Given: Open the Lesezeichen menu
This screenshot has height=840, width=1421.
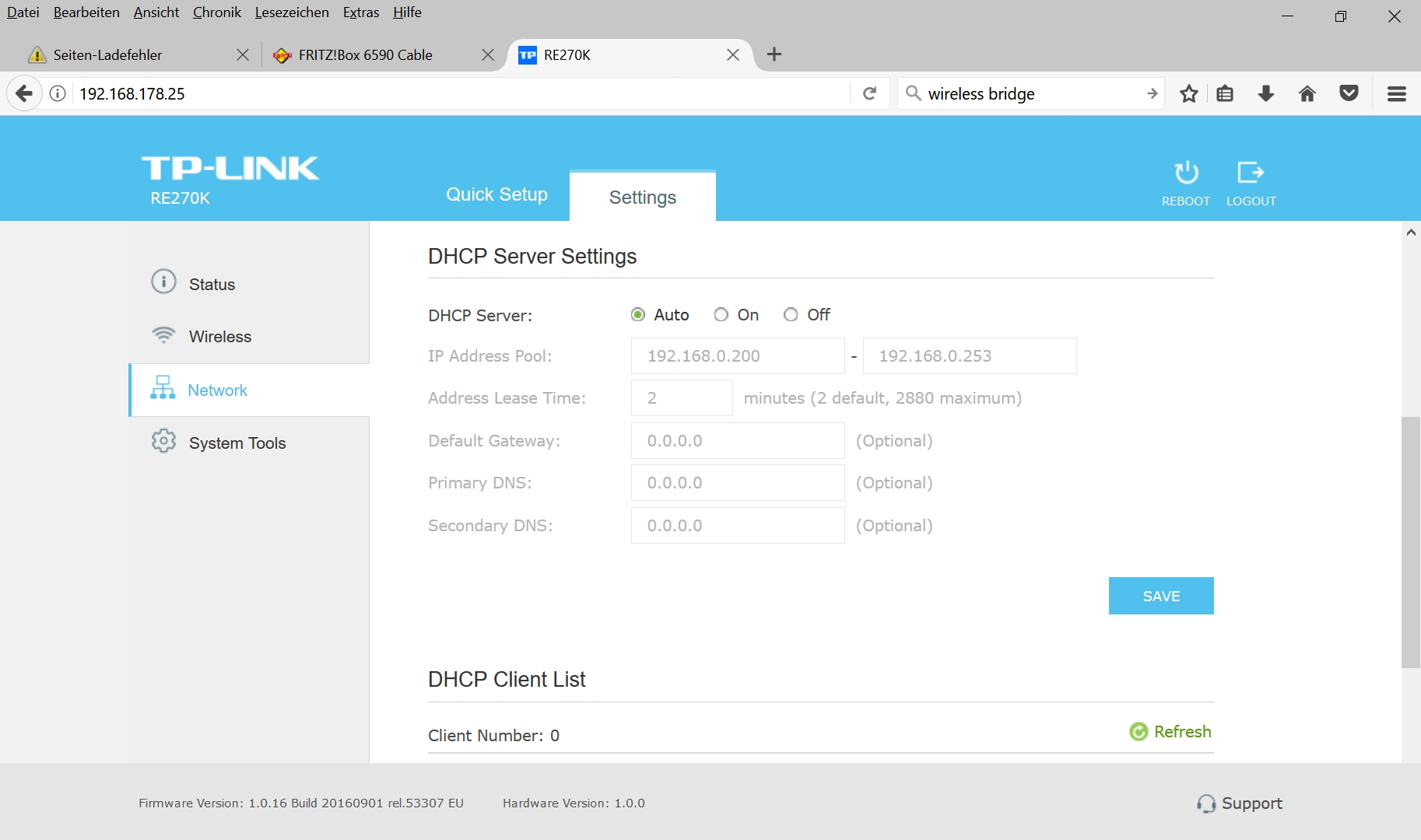Looking at the screenshot, I should [x=292, y=12].
